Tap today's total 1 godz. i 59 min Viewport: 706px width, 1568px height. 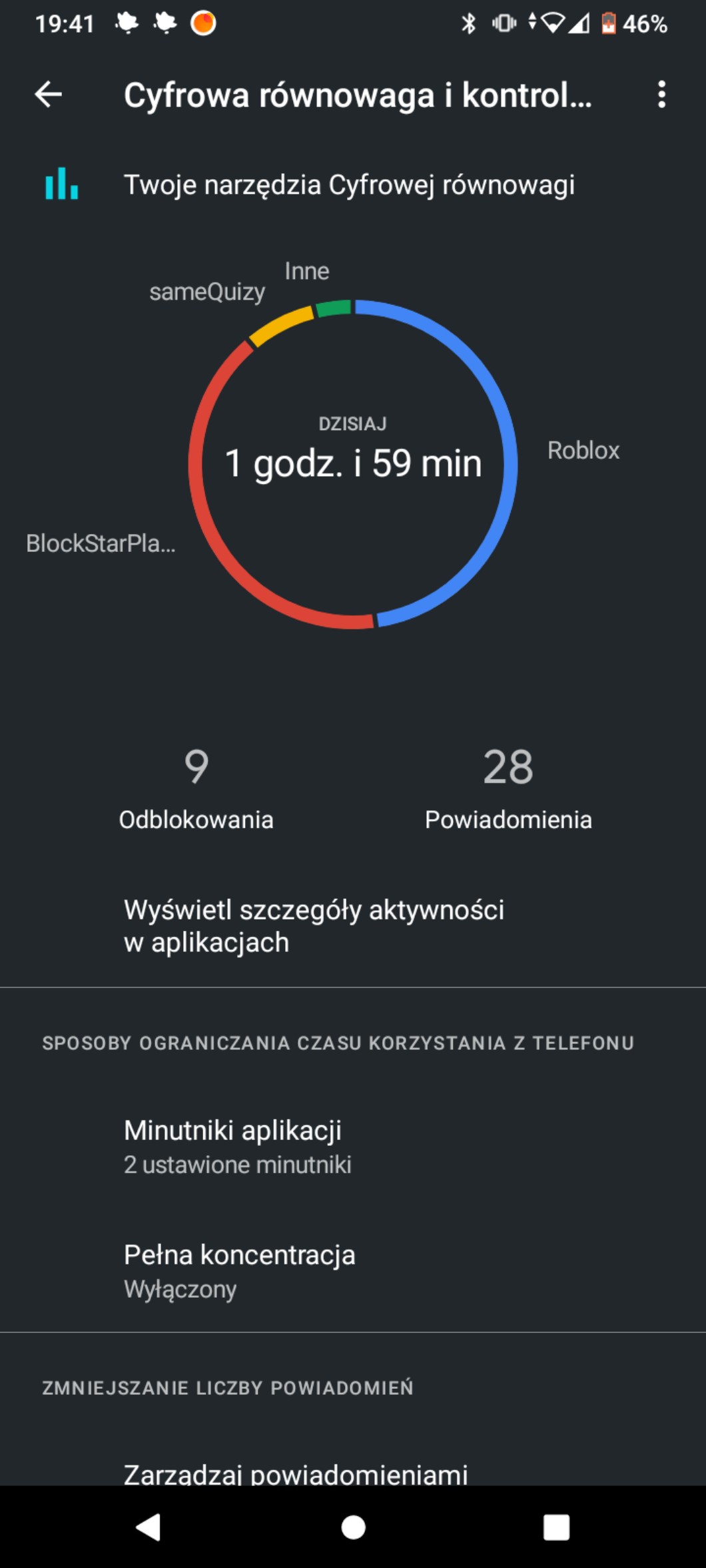point(353,463)
